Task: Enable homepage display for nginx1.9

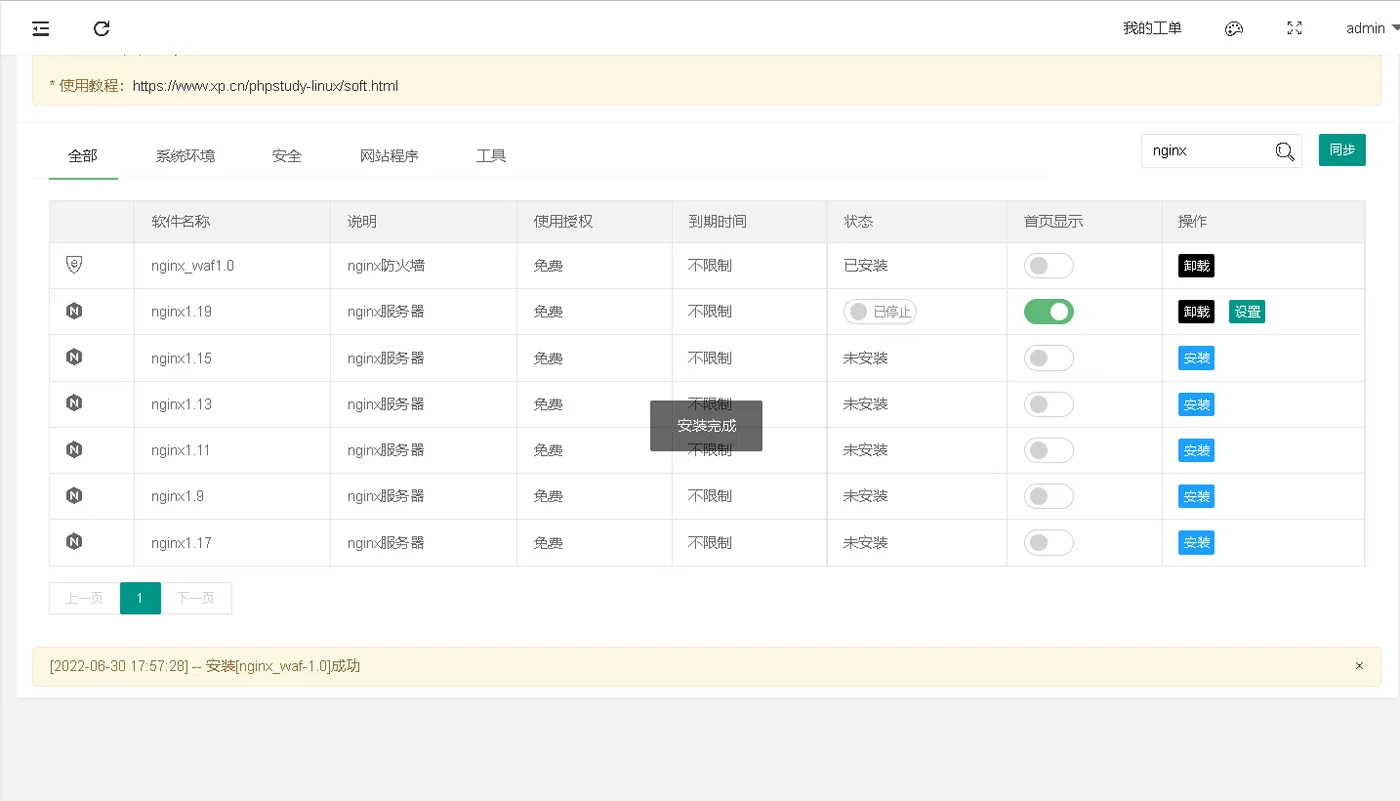Action: pos(1049,496)
